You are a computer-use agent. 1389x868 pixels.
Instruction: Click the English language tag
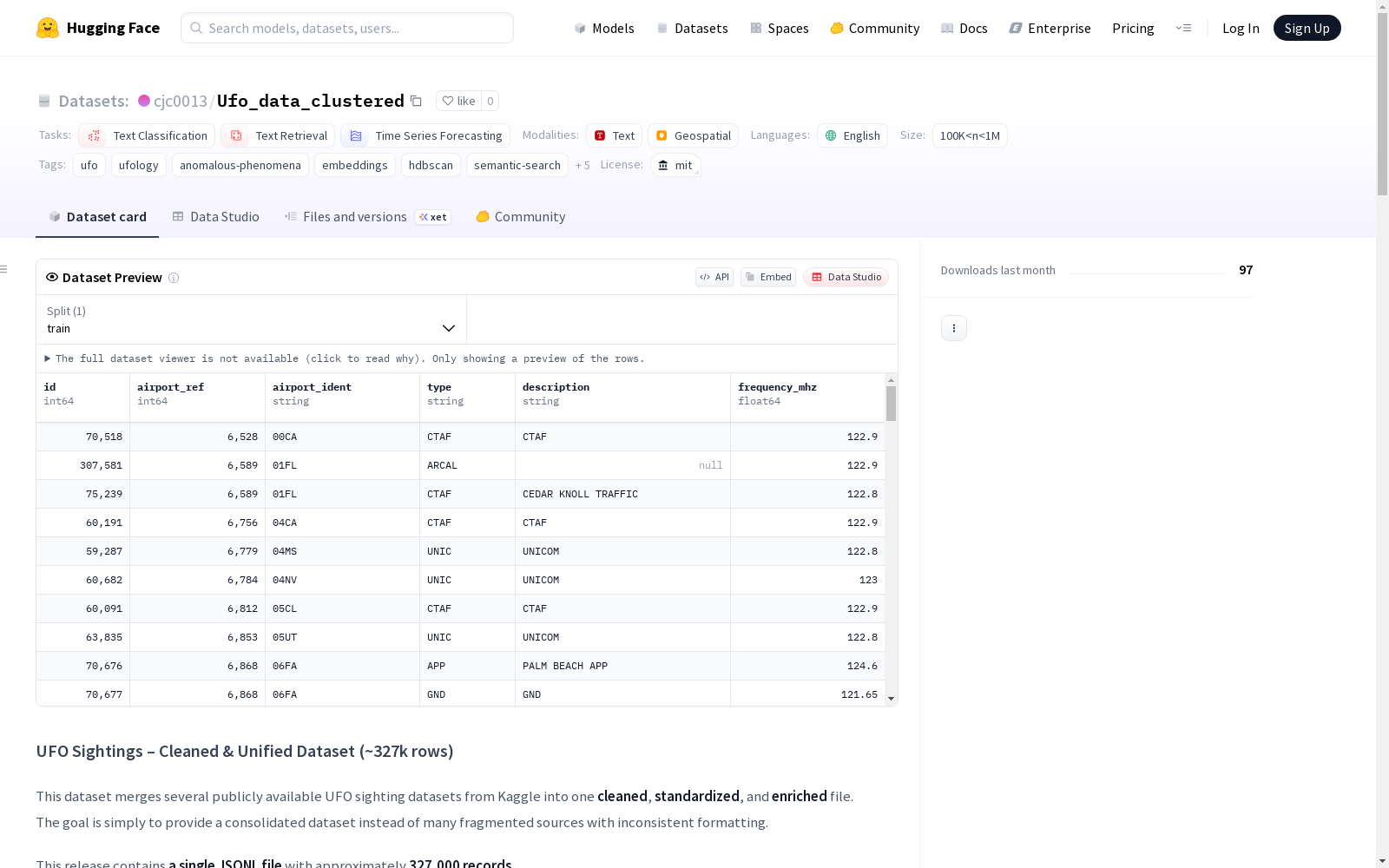pos(852,135)
